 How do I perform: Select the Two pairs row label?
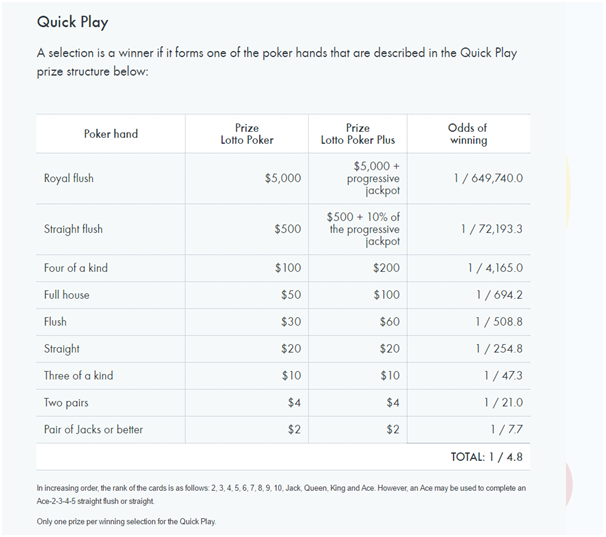pos(67,402)
